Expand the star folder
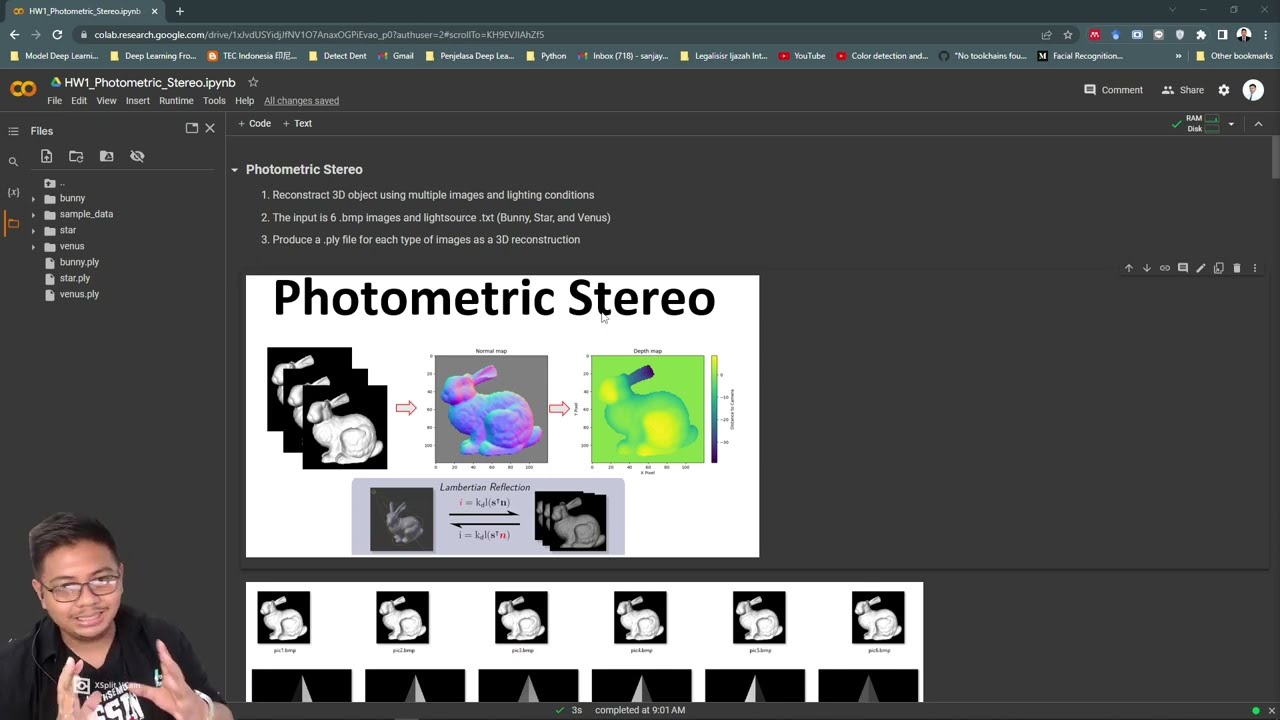This screenshot has height=720, width=1280. coord(33,231)
